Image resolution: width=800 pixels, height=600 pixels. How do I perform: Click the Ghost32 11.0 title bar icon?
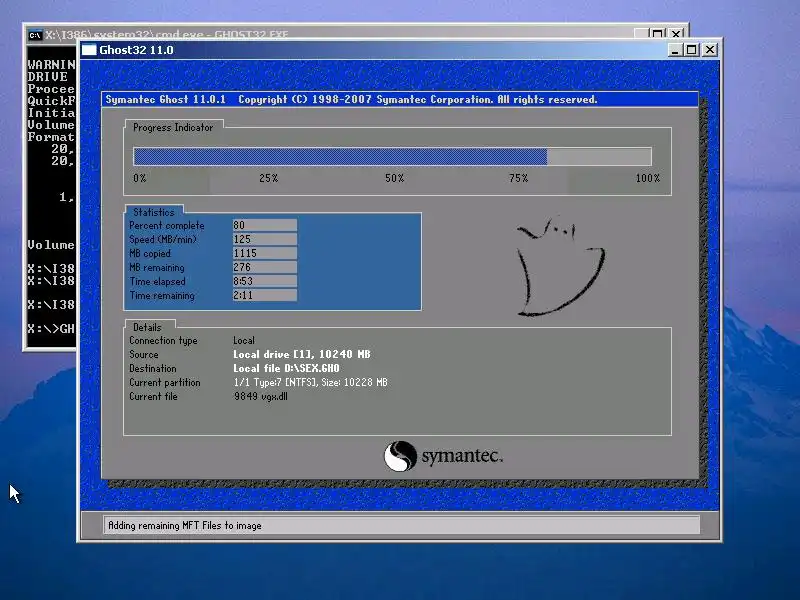point(89,49)
